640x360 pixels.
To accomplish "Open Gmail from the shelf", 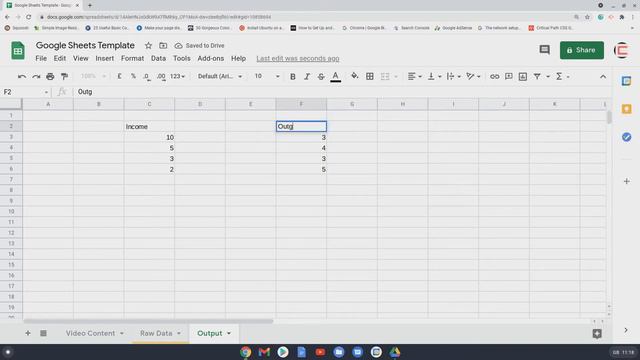I will (264, 352).
